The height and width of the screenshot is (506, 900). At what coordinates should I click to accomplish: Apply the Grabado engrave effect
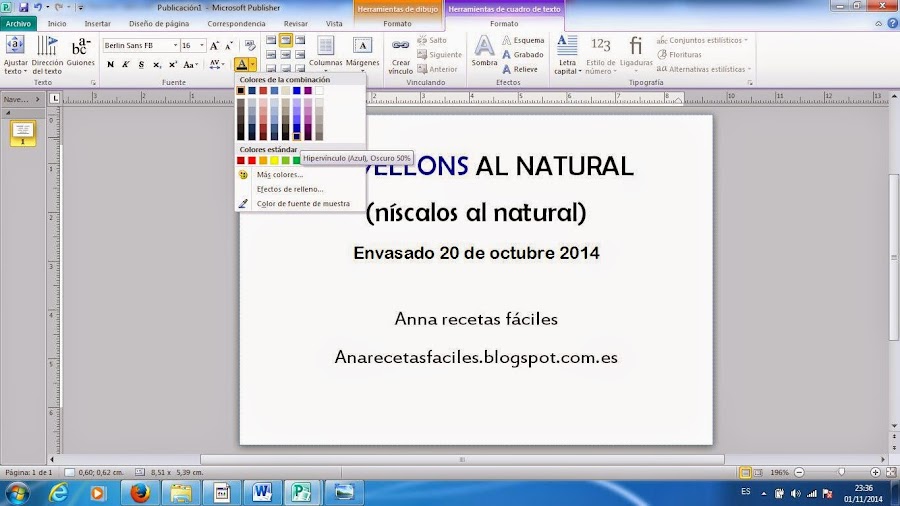click(523, 55)
